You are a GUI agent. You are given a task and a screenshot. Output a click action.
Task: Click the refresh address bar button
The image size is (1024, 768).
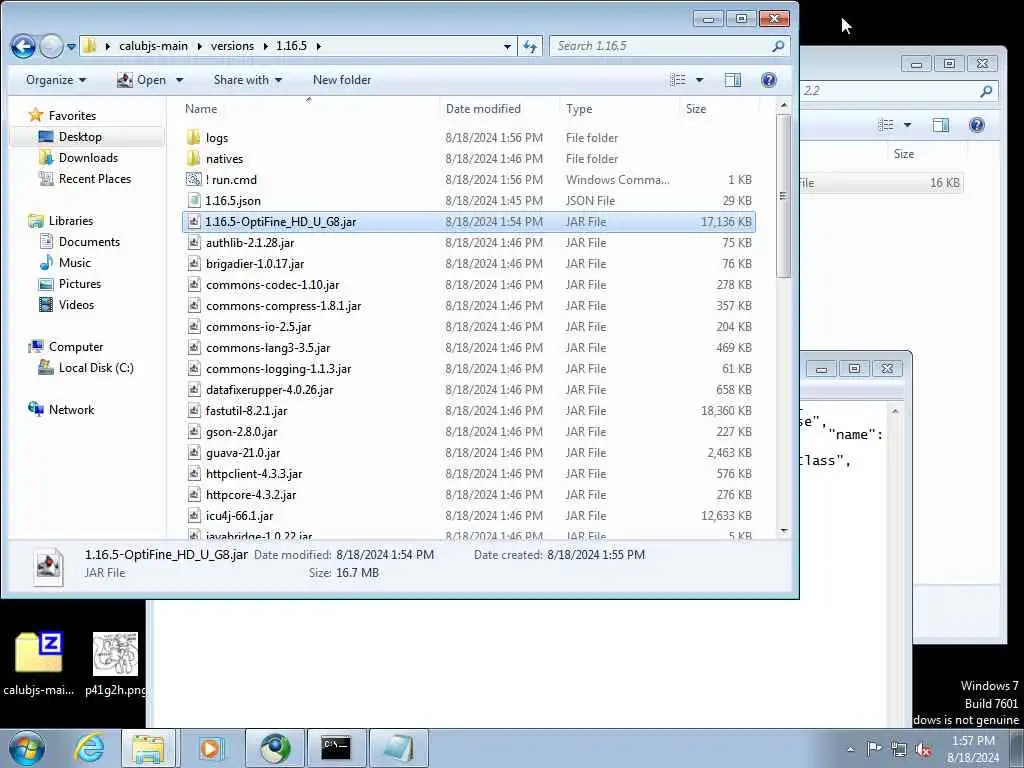[530, 46]
